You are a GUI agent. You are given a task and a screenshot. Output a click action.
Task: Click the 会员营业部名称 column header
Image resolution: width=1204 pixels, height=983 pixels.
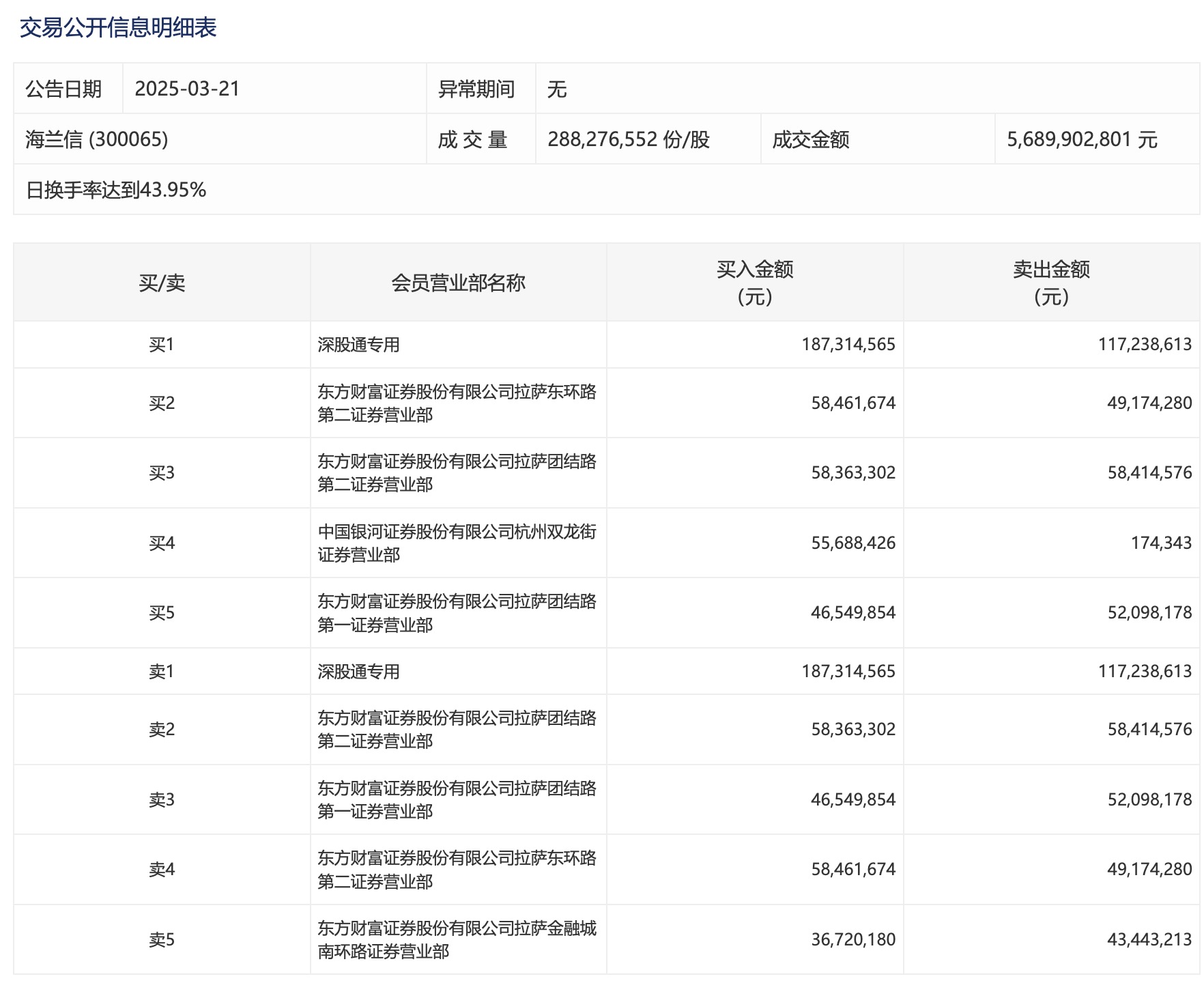click(x=458, y=283)
